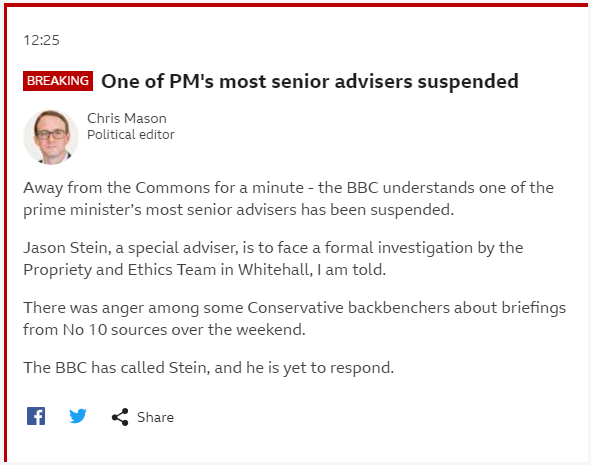Click the 12:25 timestamp
This screenshot has width=591, height=465.
coord(41,40)
